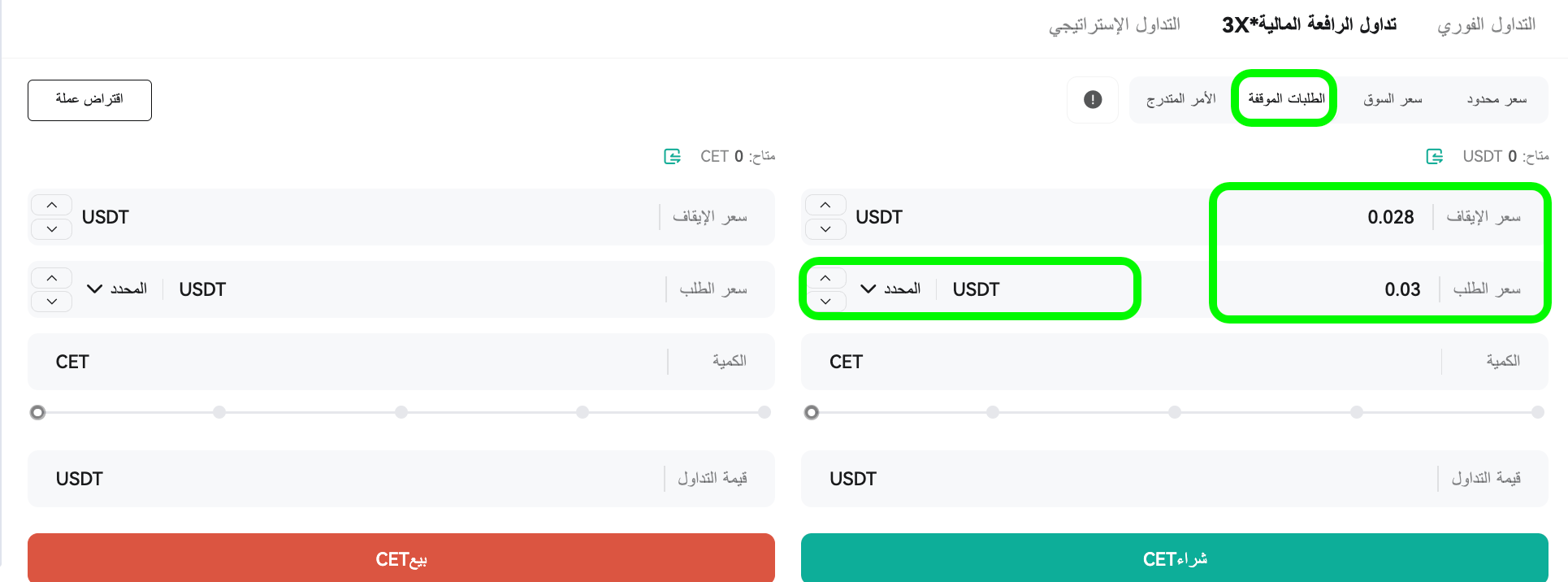Set buy amount slider to midpoint dot
Image resolution: width=1568 pixels, height=582 pixels.
(1175, 412)
